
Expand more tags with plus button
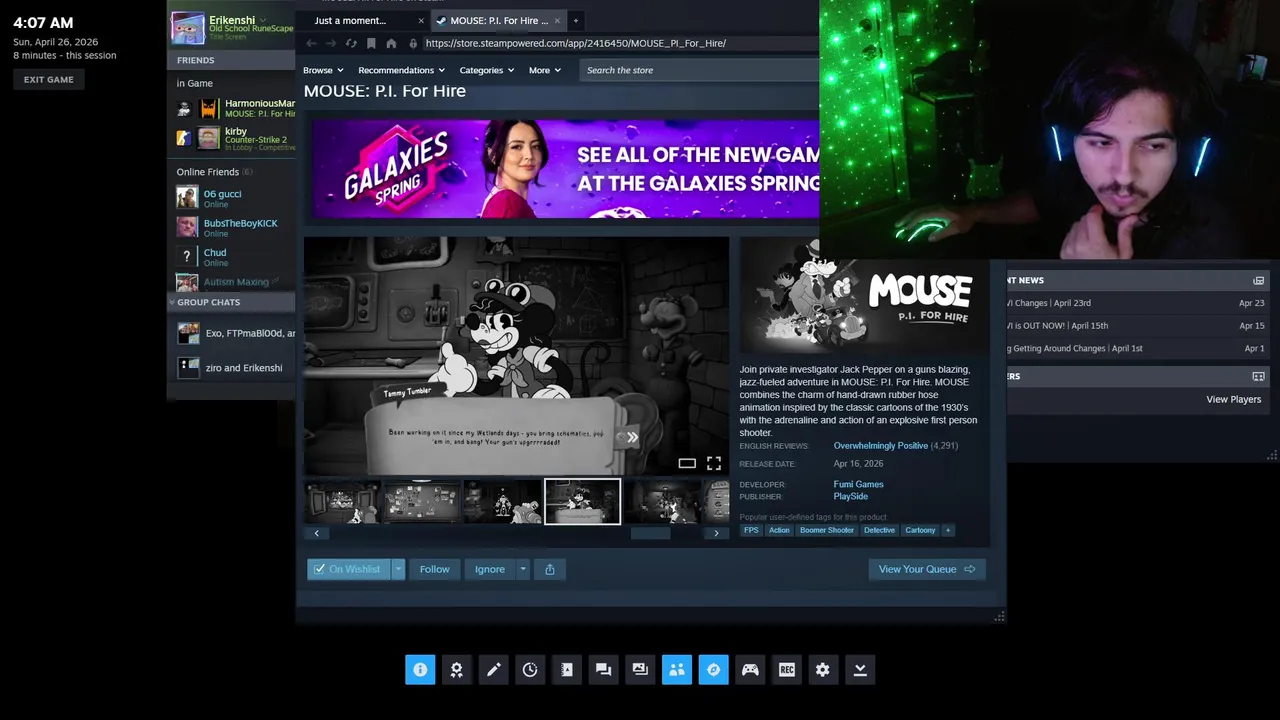tap(948, 530)
